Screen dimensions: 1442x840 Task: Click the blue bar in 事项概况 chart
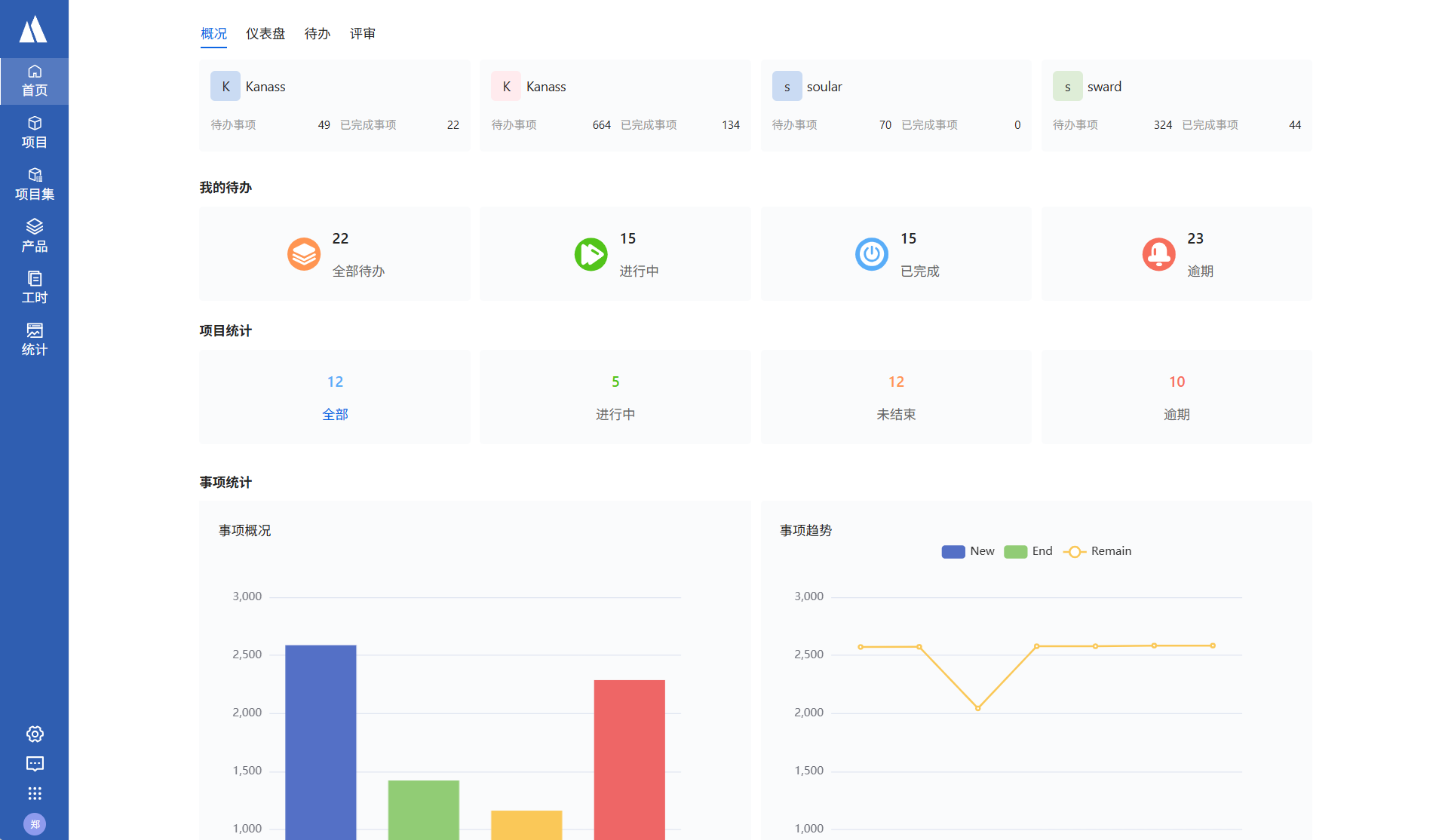(x=321, y=742)
